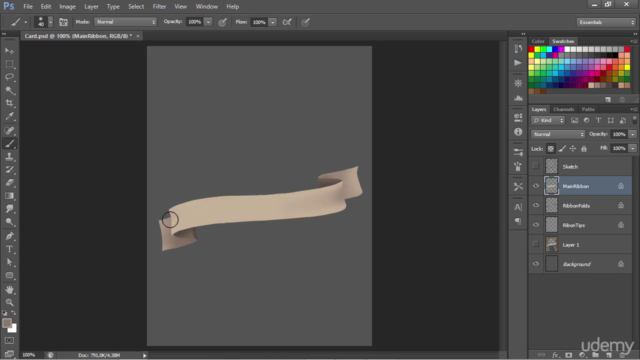Click the background color swatch
This screenshot has width=640, height=360.
click(13, 329)
